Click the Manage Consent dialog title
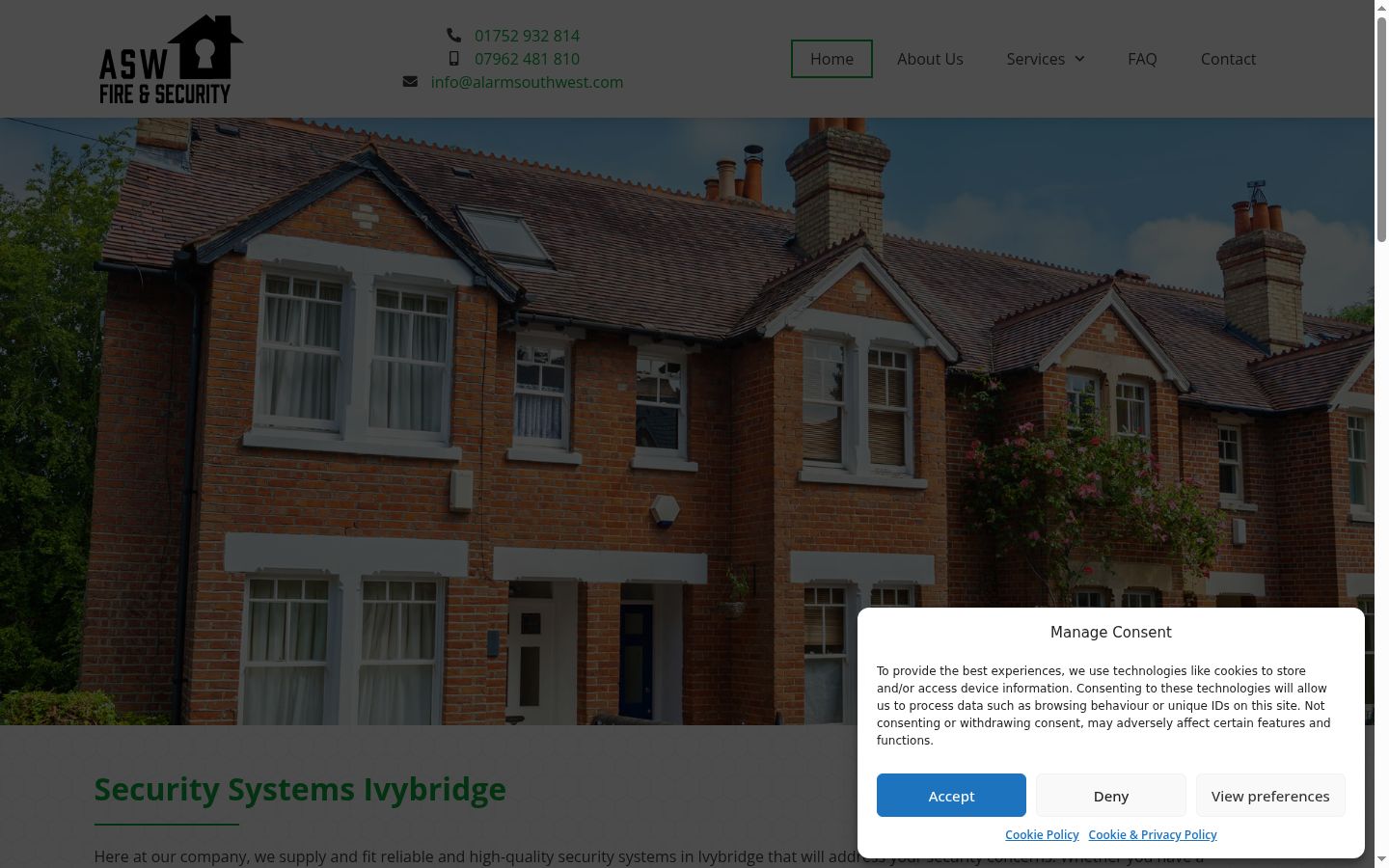This screenshot has height=868, width=1389. (x=1111, y=633)
